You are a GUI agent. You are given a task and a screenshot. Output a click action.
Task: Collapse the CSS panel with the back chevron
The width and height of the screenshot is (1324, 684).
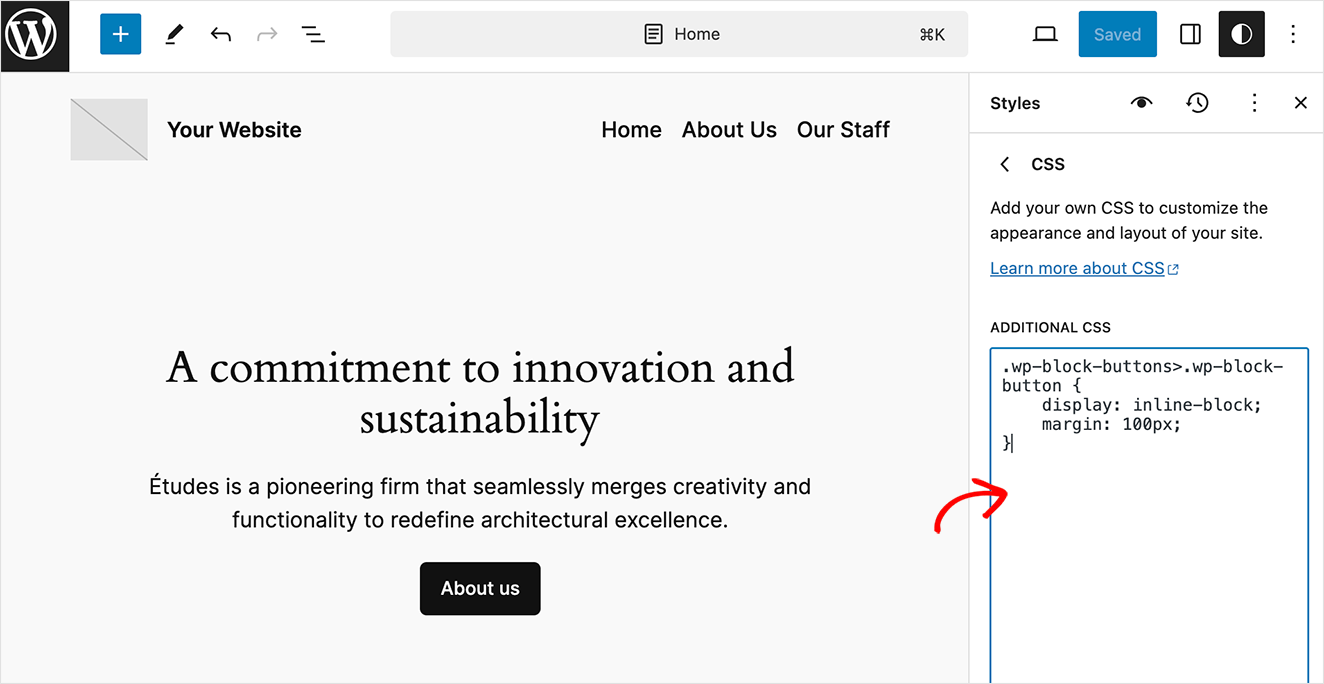click(x=1004, y=163)
